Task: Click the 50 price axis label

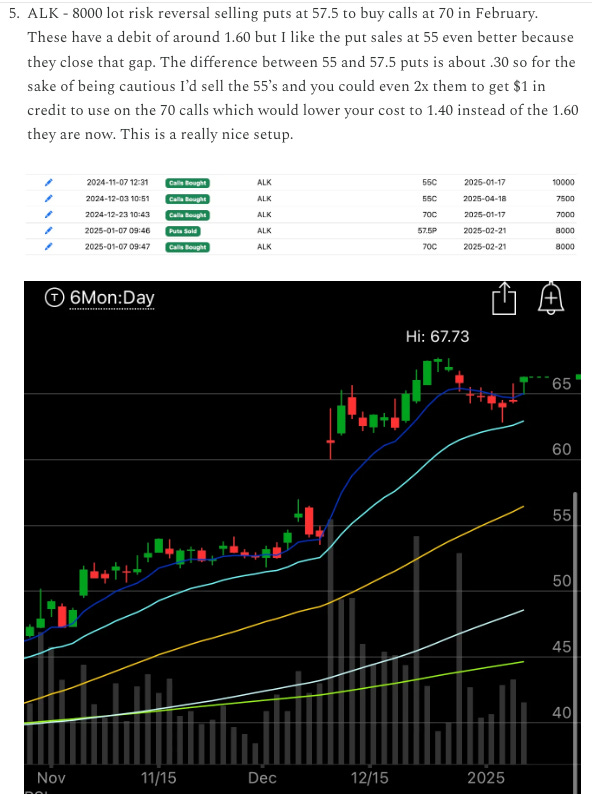Action: (562, 581)
